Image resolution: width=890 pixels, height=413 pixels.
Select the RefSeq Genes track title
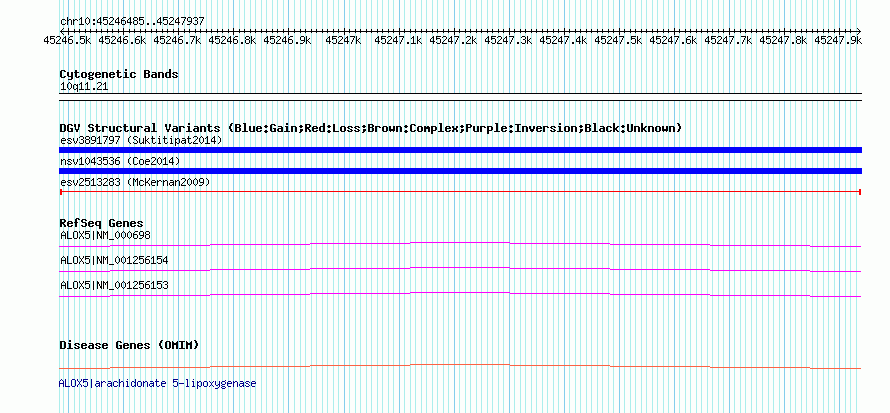click(x=102, y=224)
